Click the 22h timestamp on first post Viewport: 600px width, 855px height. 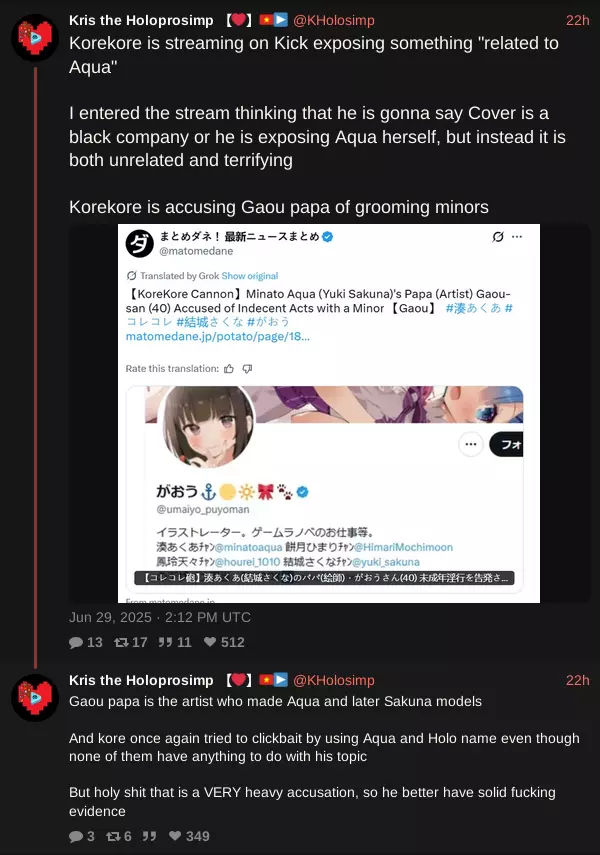click(578, 20)
